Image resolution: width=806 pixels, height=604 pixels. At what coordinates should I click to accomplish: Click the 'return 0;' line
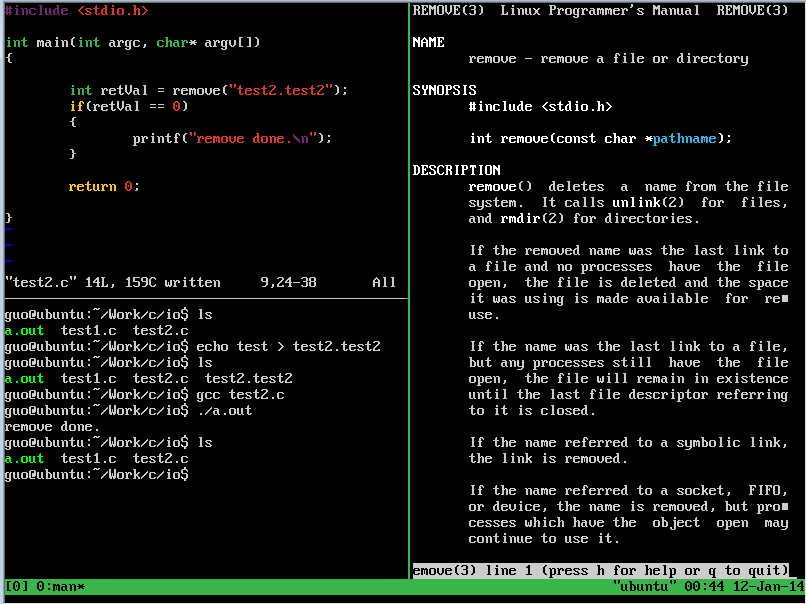point(104,186)
